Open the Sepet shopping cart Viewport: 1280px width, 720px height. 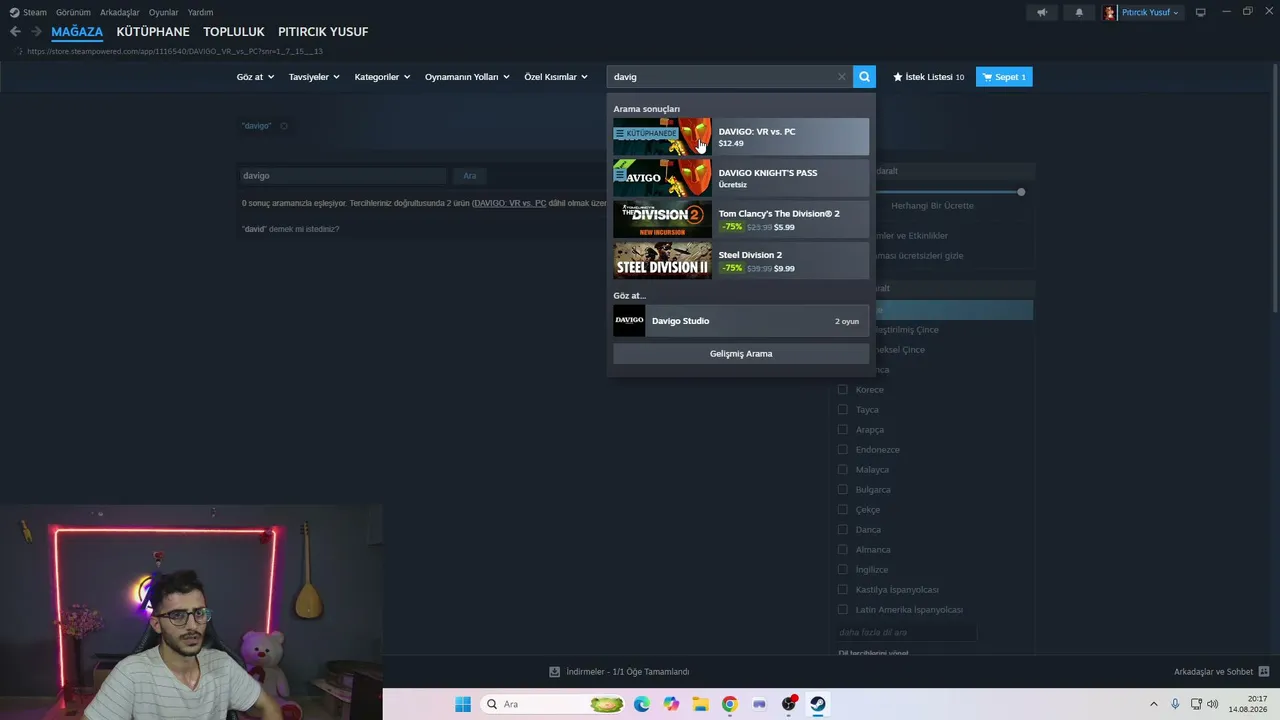pyautogui.click(x=1004, y=77)
